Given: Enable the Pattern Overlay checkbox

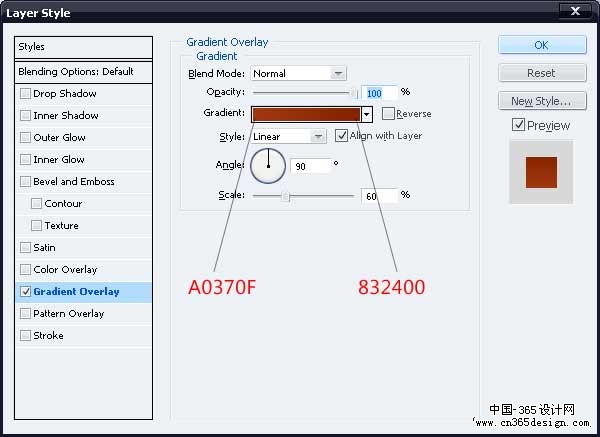Looking at the screenshot, I should tap(25, 313).
